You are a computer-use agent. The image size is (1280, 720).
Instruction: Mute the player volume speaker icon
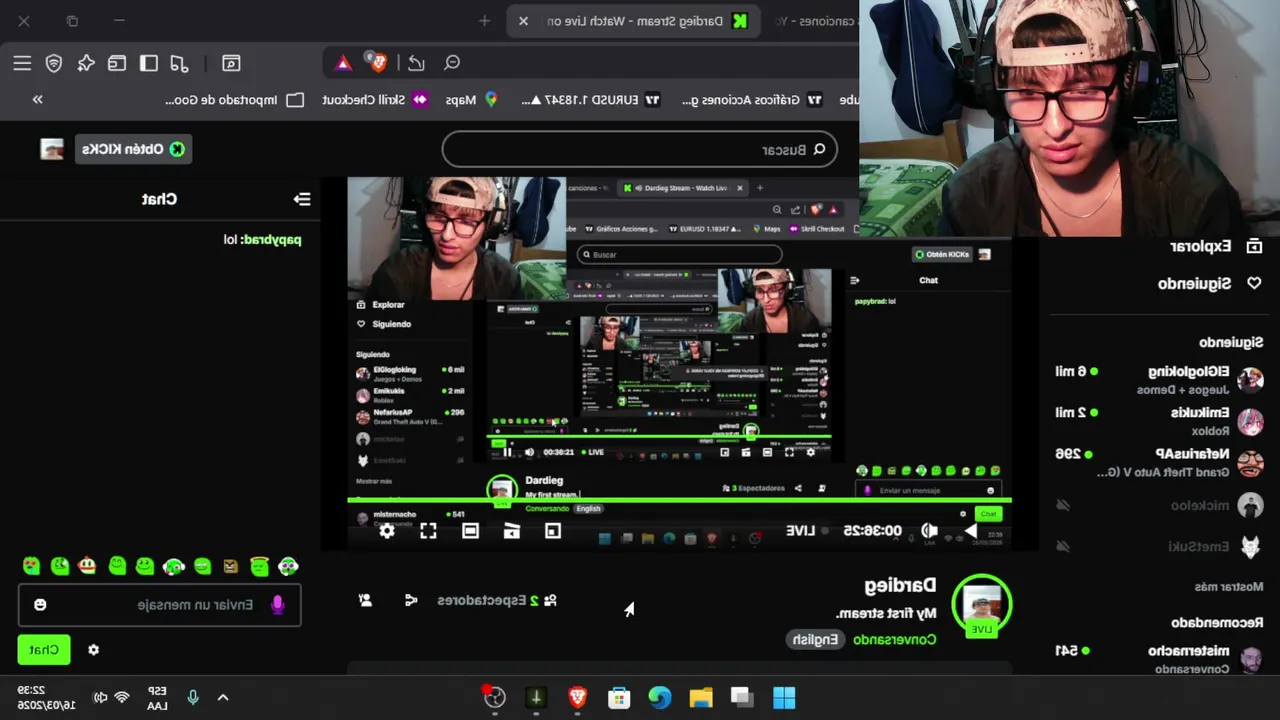click(930, 531)
